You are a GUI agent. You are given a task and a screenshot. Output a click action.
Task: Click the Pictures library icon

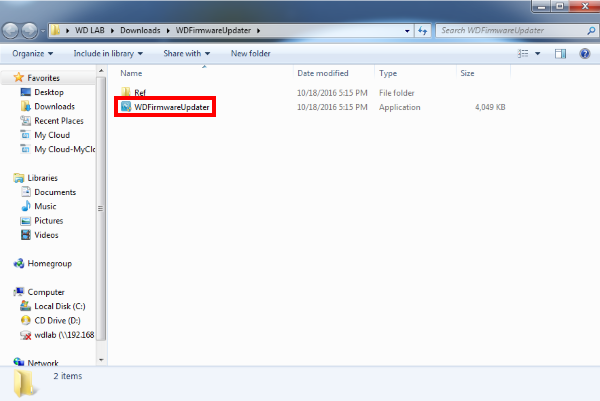[x=26, y=221]
